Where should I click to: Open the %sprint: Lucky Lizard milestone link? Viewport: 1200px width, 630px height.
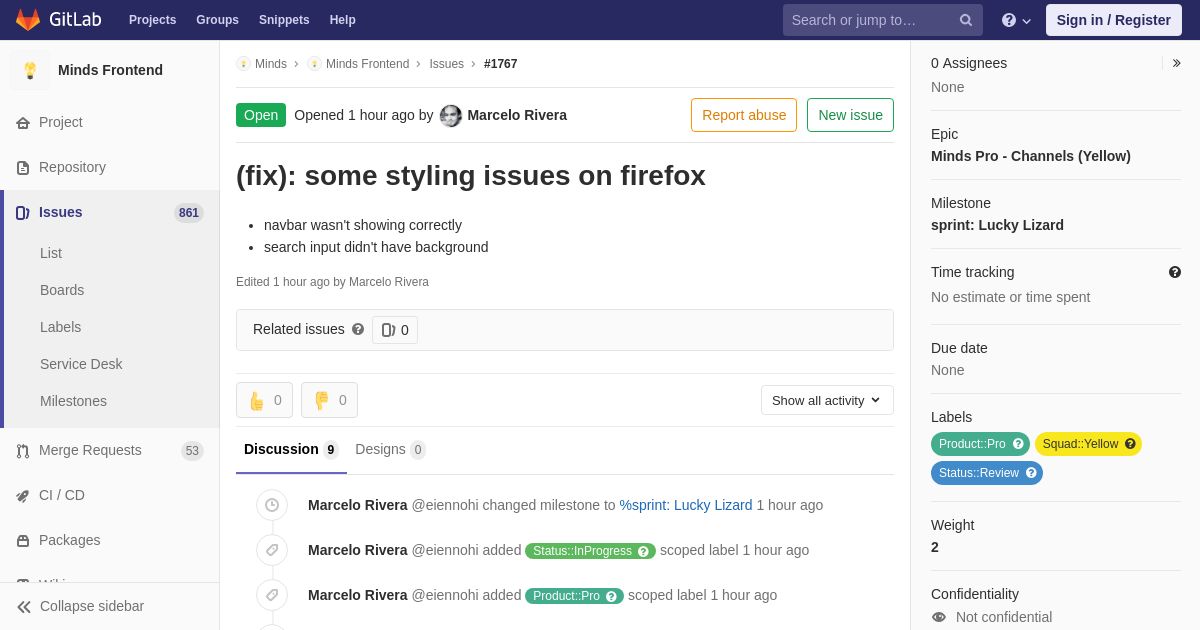686,505
